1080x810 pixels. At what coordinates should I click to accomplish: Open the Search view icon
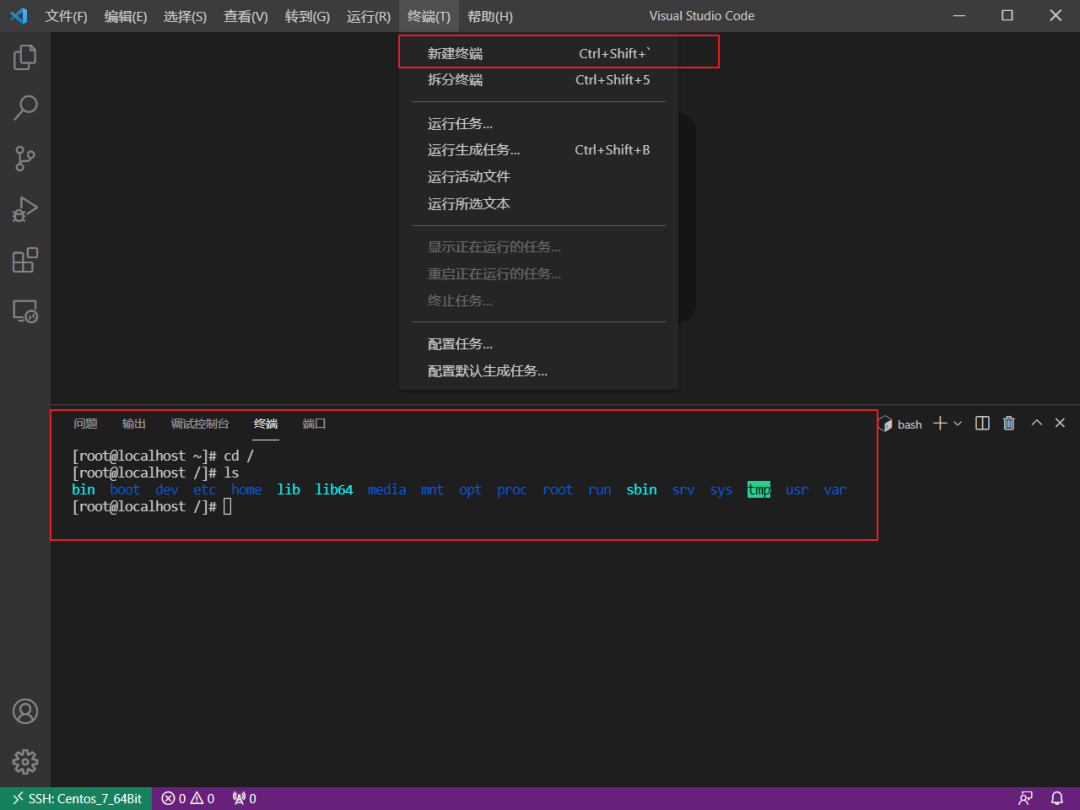(25, 107)
